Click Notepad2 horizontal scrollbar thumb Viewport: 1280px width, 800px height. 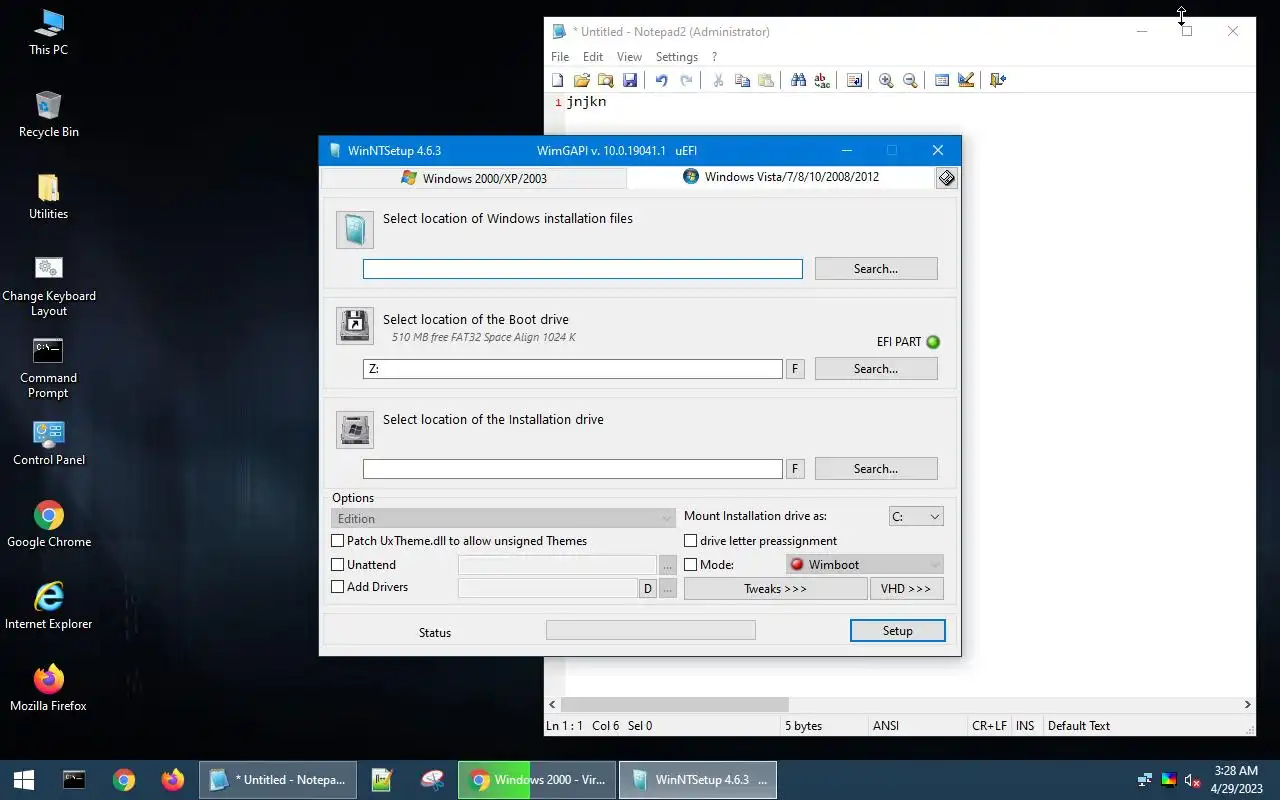[675, 705]
